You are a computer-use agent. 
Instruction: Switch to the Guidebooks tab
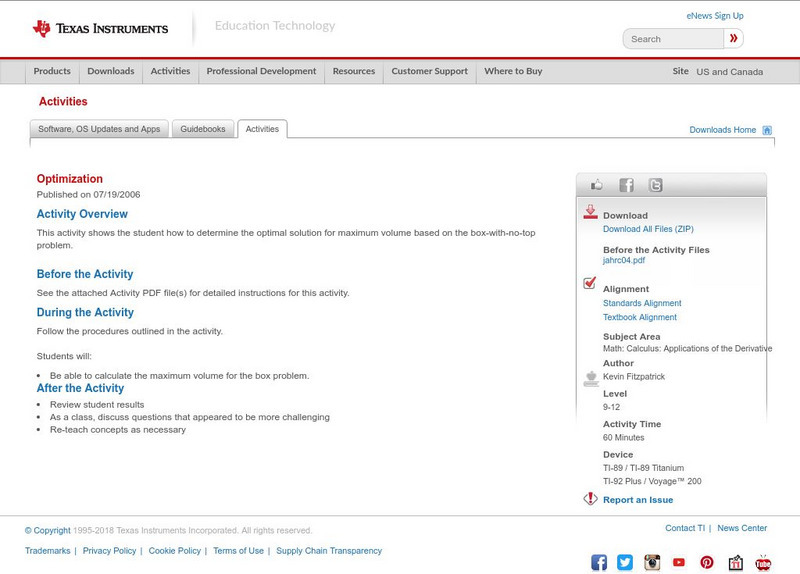point(203,129)
